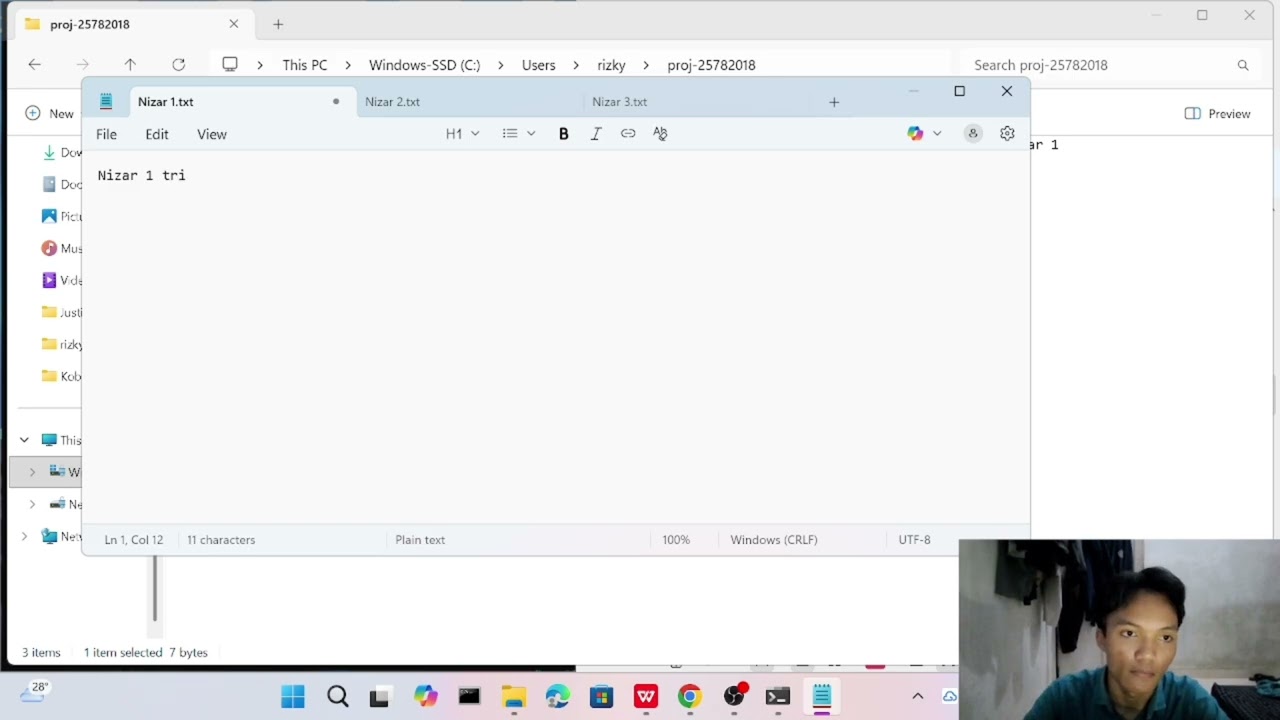Click the New button in File Explorer
Screen dimensions: 1280x720
[x=50, y=114]
